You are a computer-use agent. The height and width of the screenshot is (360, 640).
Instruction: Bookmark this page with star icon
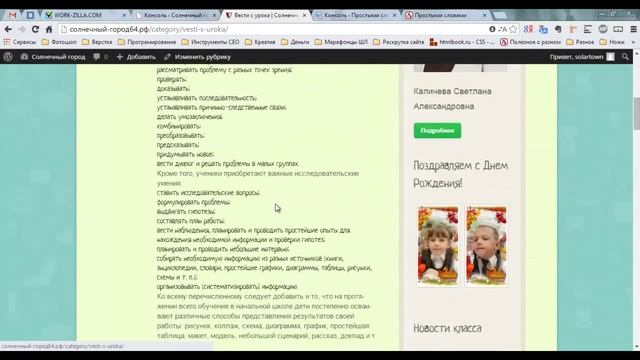tap(513, 29)
